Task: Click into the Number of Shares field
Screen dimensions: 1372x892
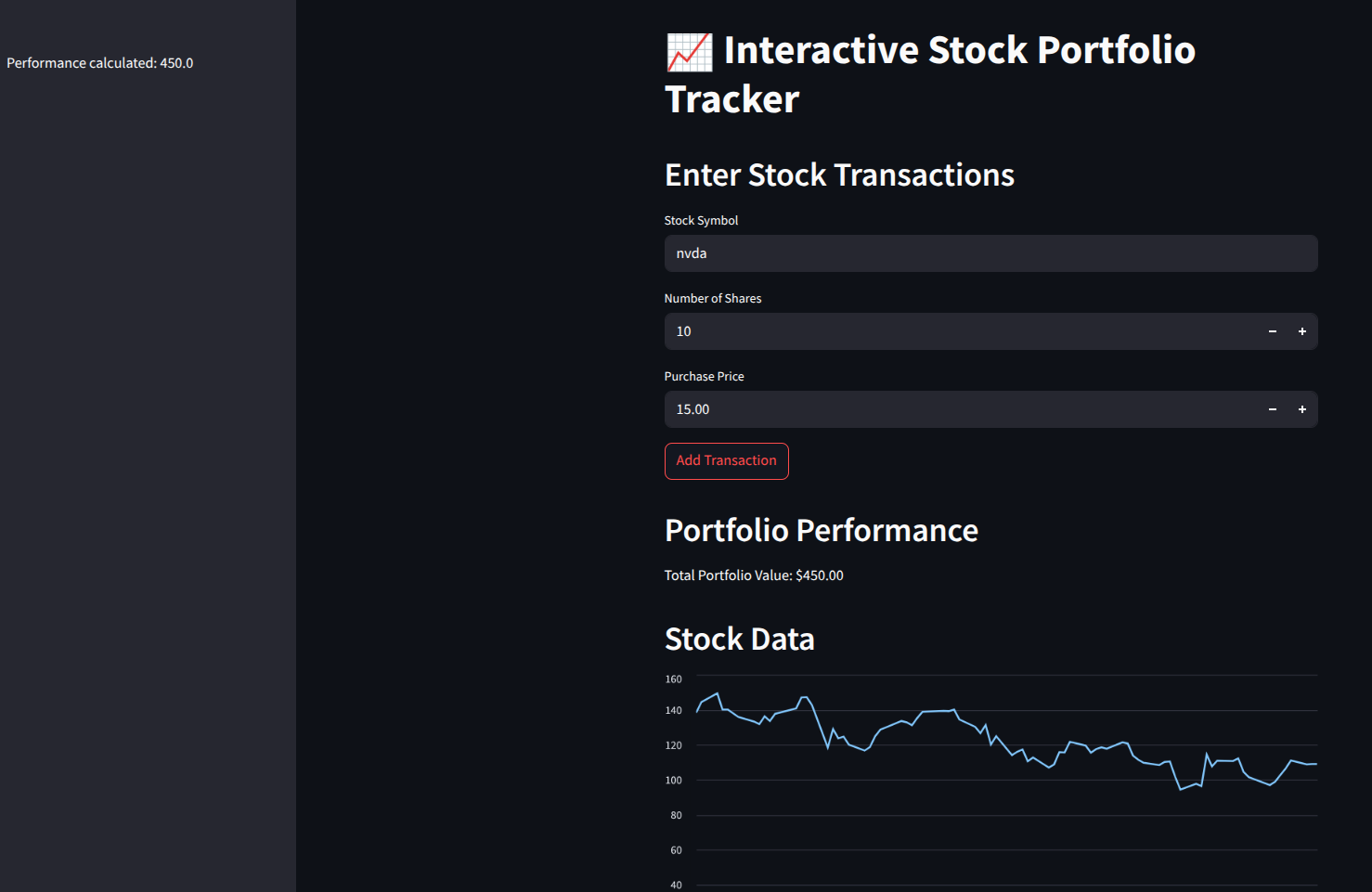Action: 961,331
